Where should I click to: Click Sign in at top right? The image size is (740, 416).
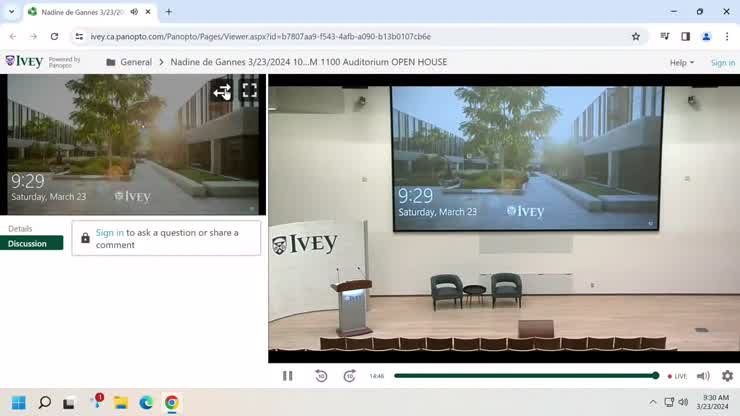click(722, 62)
